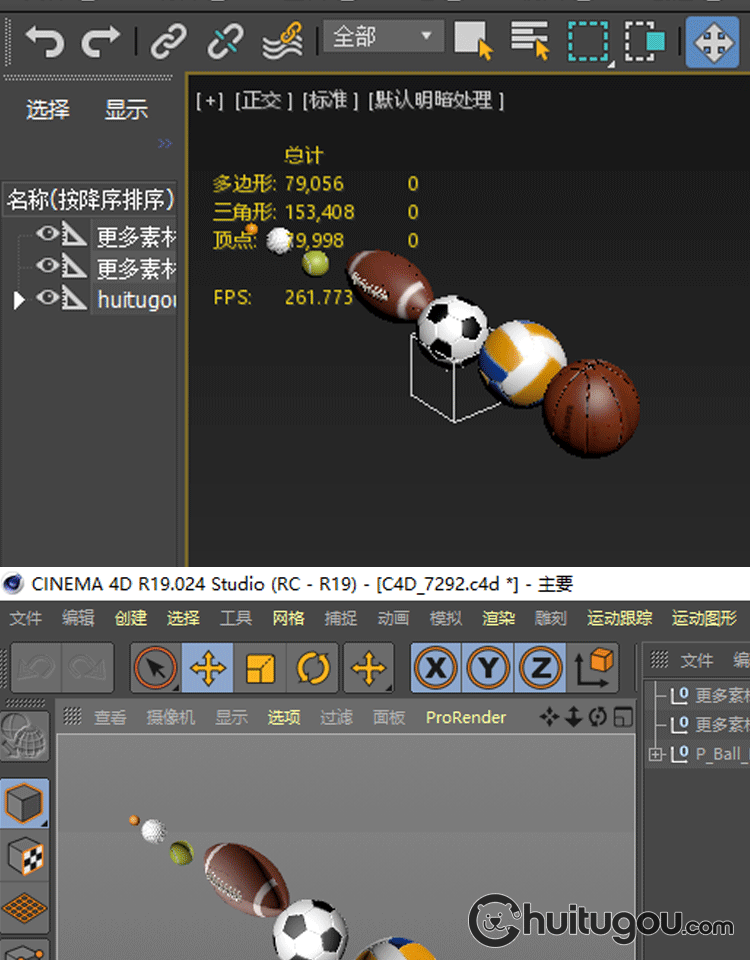This screenshot has width=750, height=960.
Task: Click the Cinema 4D Live Selection arrow tool
Action: tap(155, 668)
